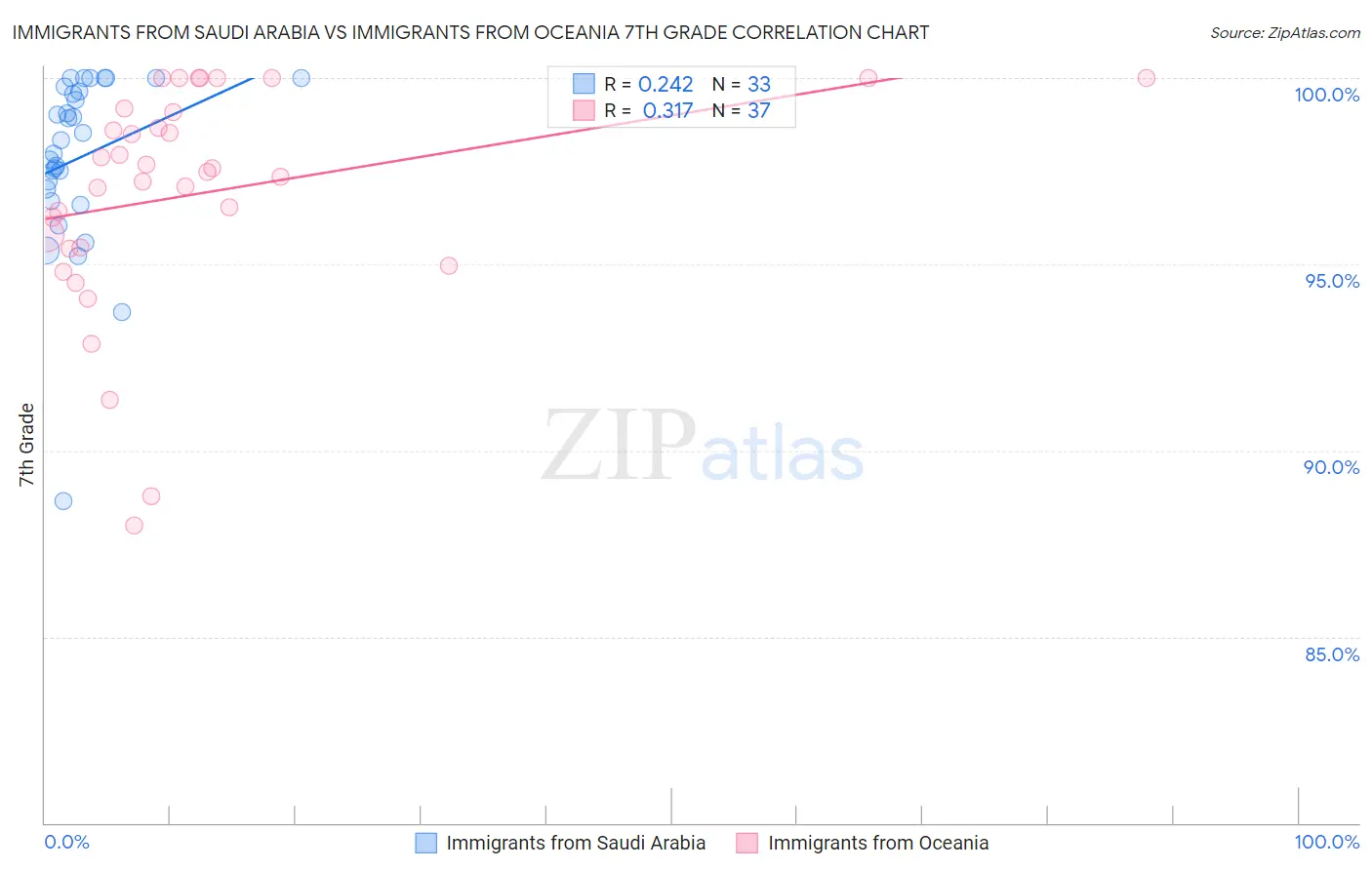Image resolution: width=1372 pixels, height=870 pixels.
Task: Click the isolated pink point near 95%
Action: coord(449,265)
